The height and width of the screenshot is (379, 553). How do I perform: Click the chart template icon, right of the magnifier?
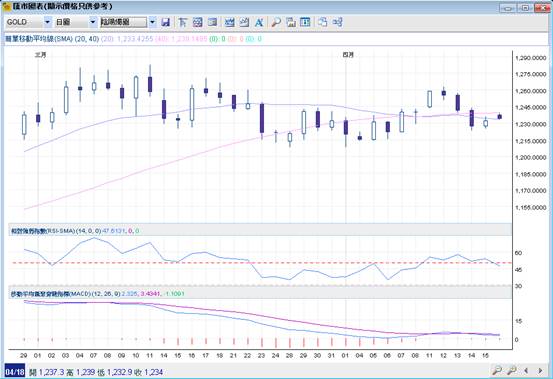click(x=291, y=22)
